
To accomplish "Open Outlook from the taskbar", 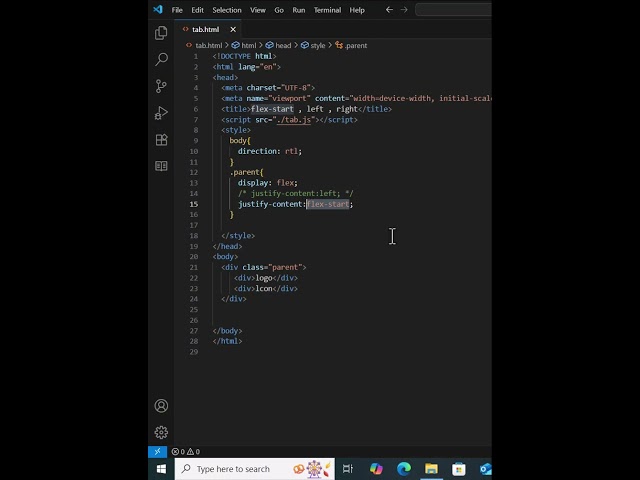I will (485, 469).
